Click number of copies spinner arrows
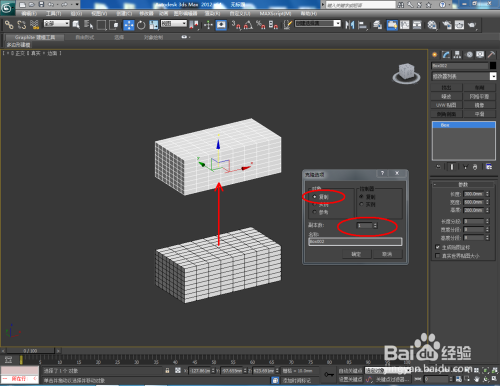Screen dimensions: 500x386 click(x=375, y=226)
